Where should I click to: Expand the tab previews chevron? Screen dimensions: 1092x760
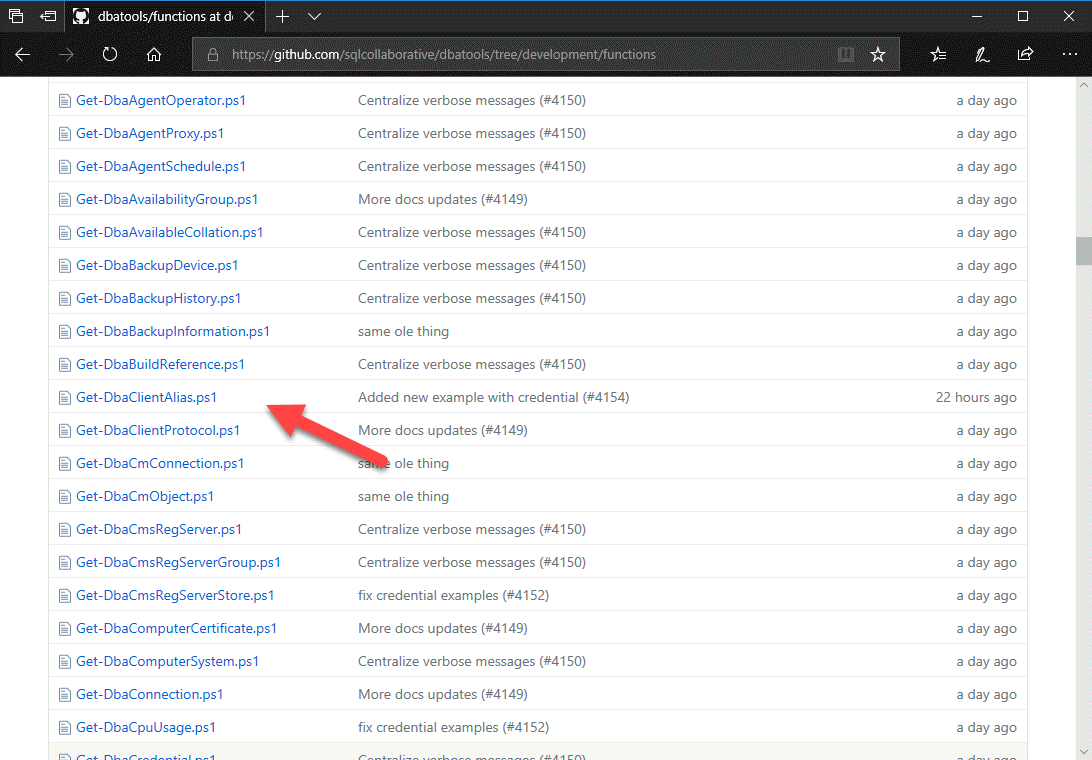(314, 16)
